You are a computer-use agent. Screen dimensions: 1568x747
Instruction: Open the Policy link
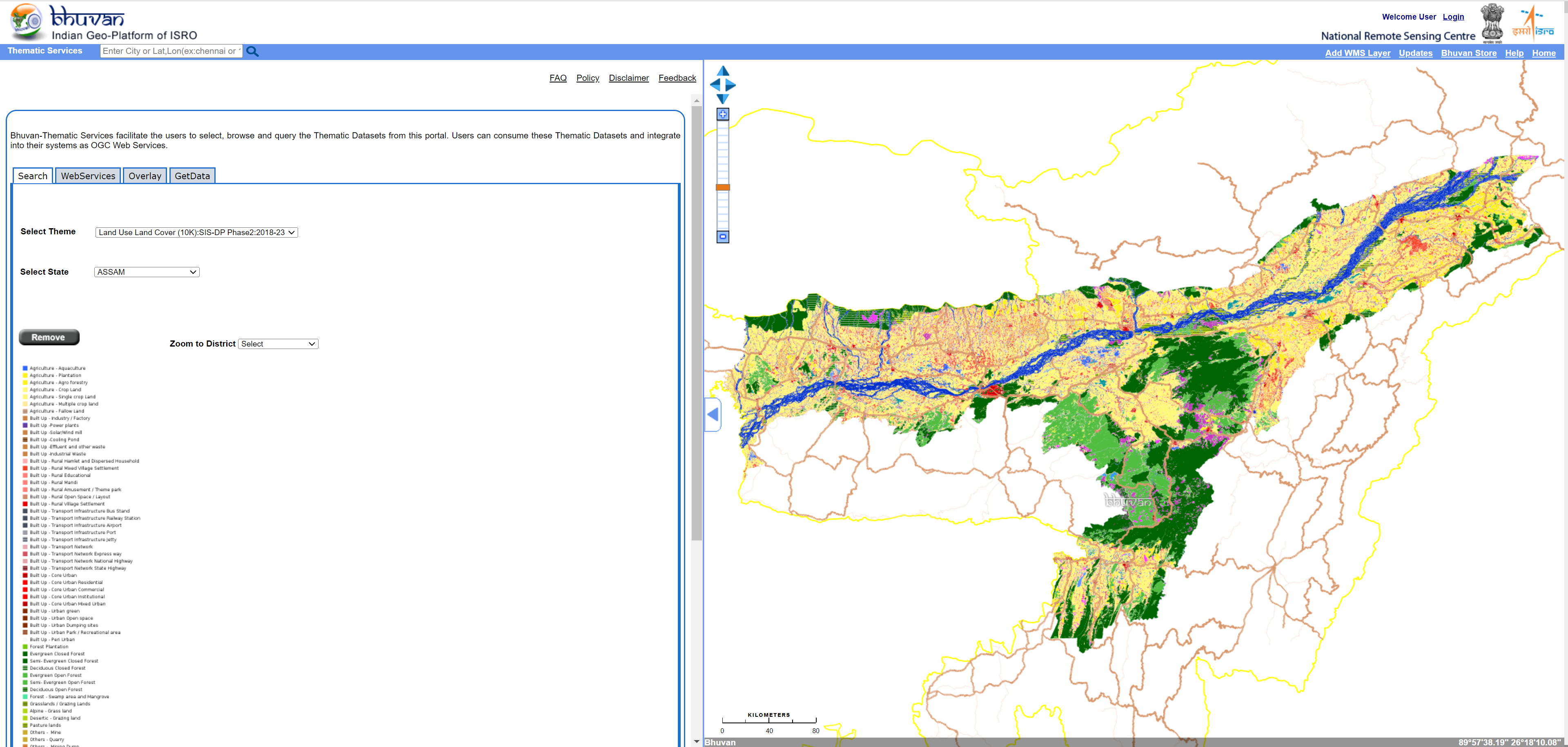(588, 78)
